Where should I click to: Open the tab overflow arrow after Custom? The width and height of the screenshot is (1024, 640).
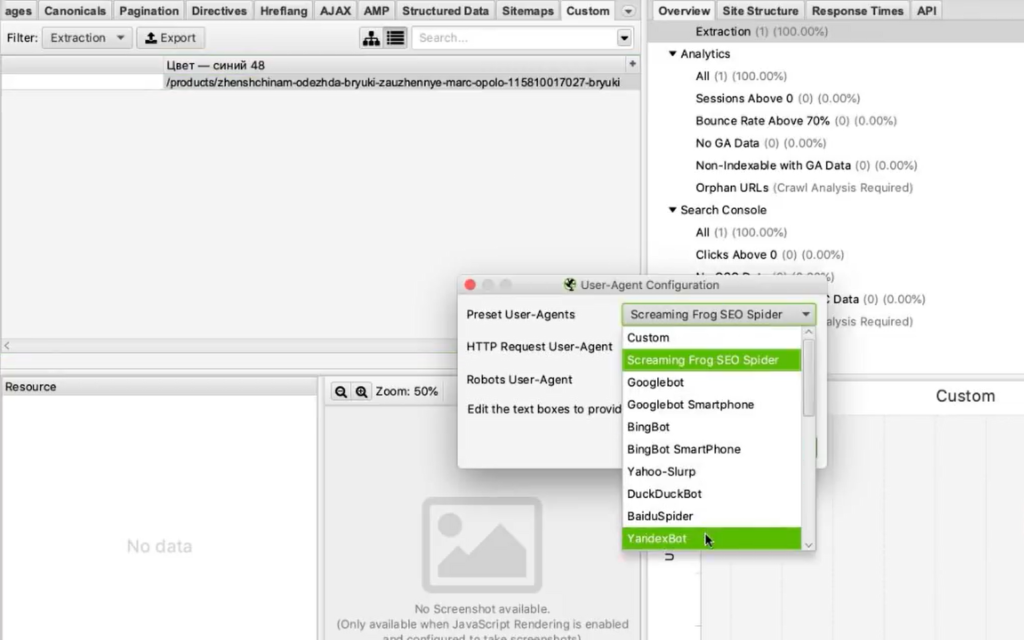coord(628,11)
